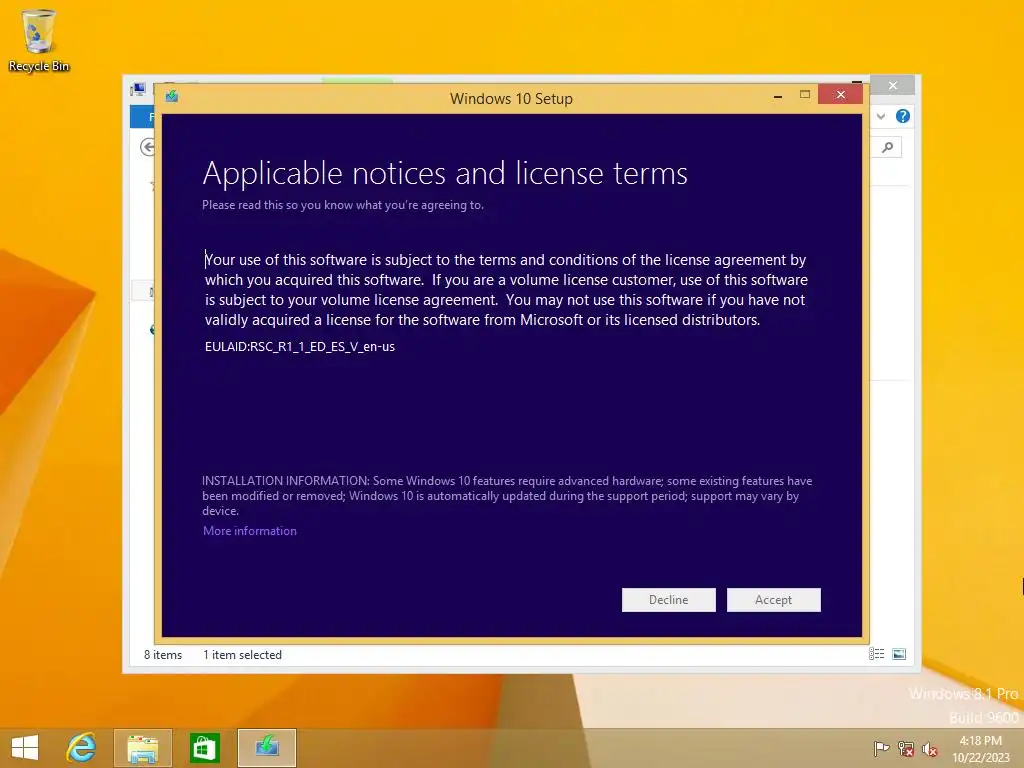Open File Explorer from the taskbar
This screenshot has width=1024, height=768.
pos(142,748)
